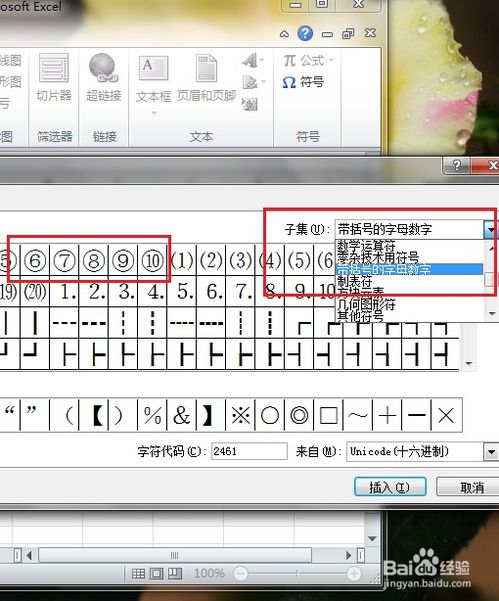This screenshot has height=601, width=499.
Task: Click the 取消 cancel button
Action: pos(469,487)
